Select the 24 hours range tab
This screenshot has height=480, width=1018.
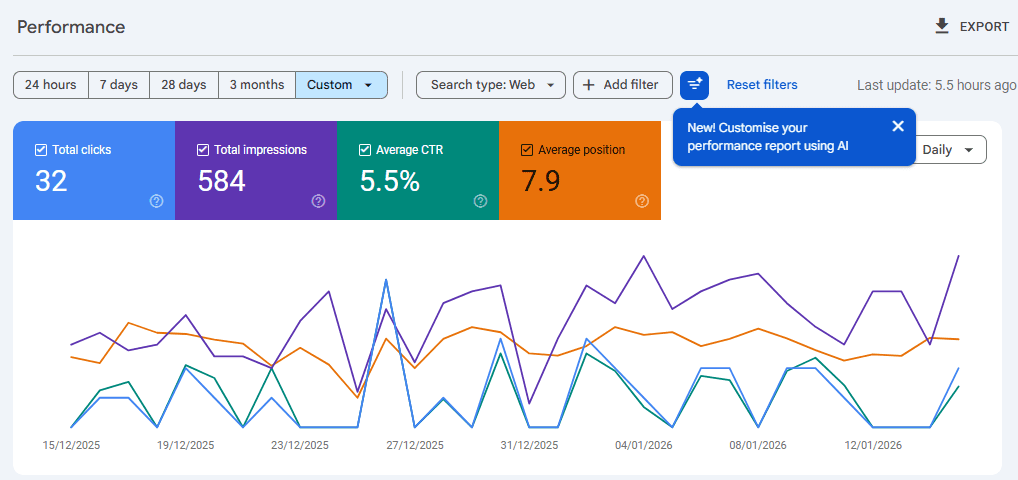[51, 85]
